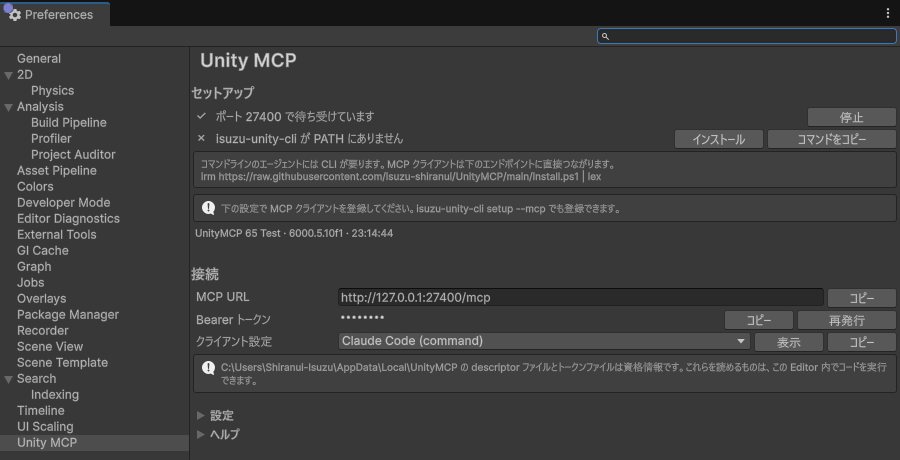Click the コマンドをコピー button
The height and width of the screenshot is (460, 900).
tap(832, 140)
